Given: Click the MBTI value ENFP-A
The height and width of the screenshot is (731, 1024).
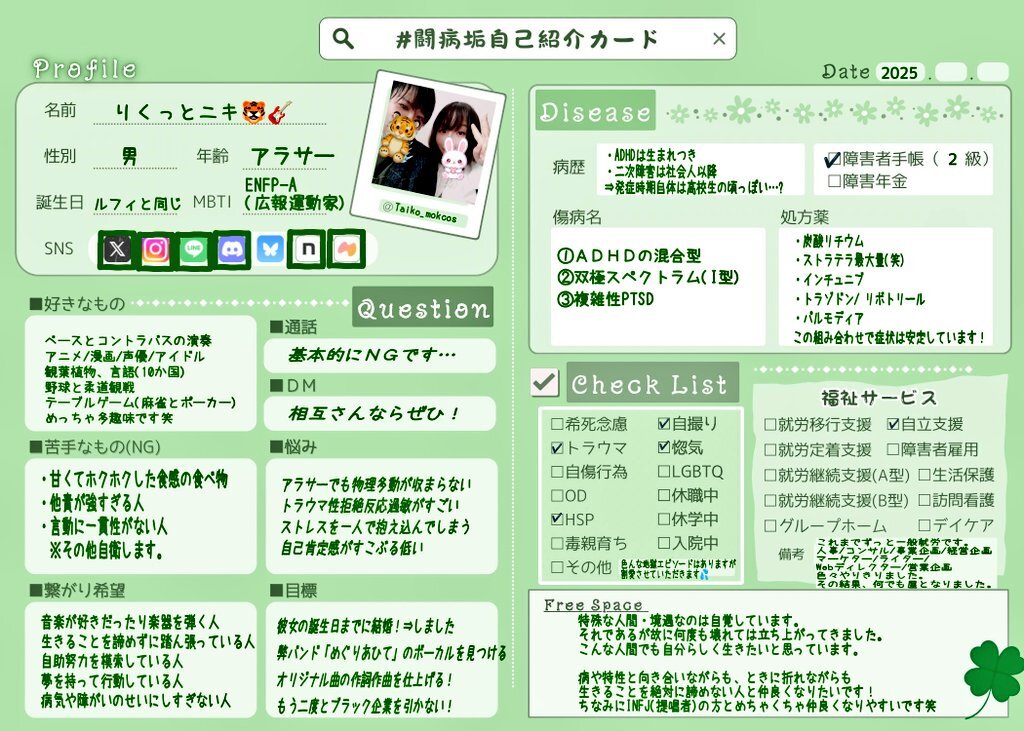Looking at the screenshot, I should (x=271, y=184).
